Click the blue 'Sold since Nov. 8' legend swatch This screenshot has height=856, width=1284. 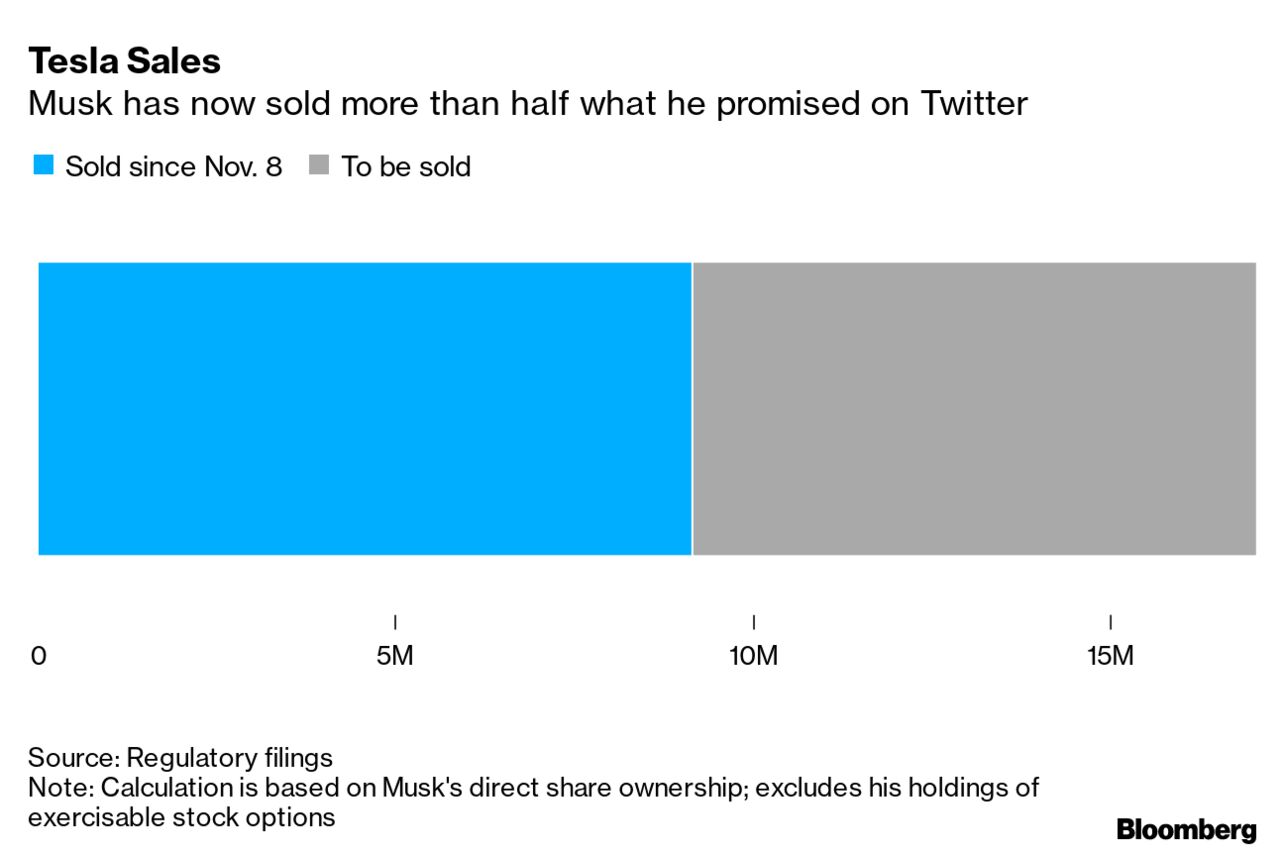(x=43, y=166)
